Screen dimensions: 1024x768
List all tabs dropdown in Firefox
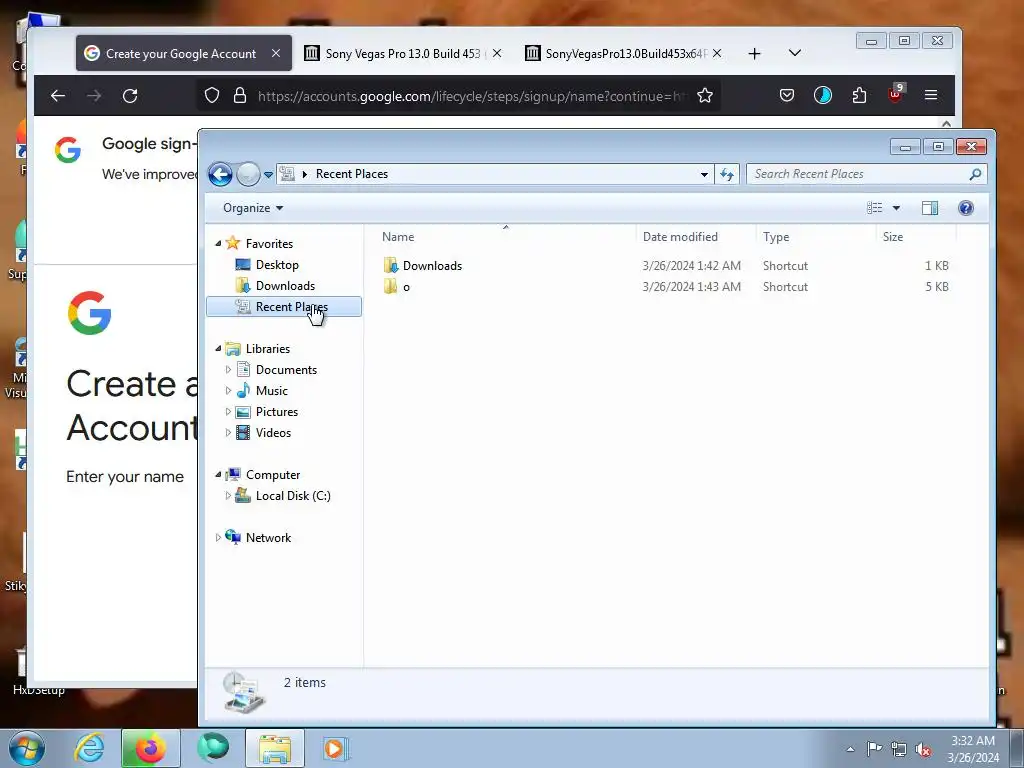(x=795, y=53)
